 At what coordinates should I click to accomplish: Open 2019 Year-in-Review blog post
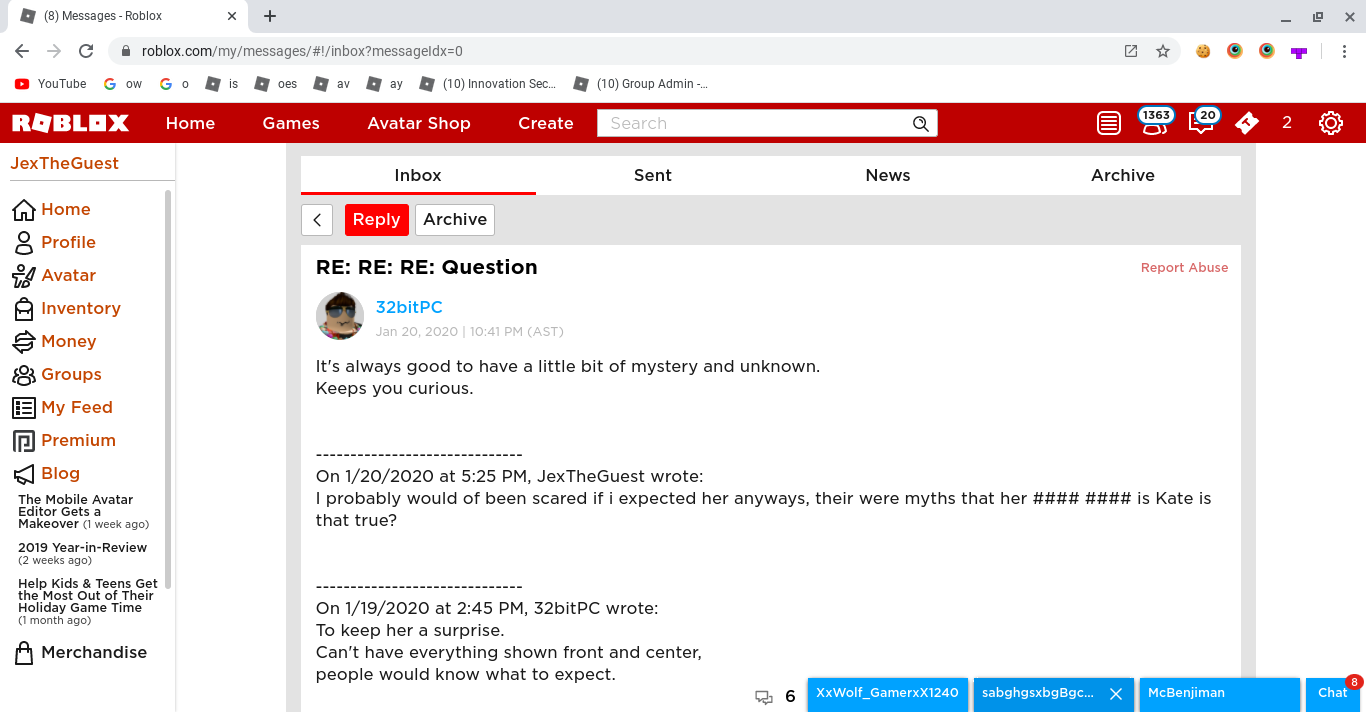(82, 554)
